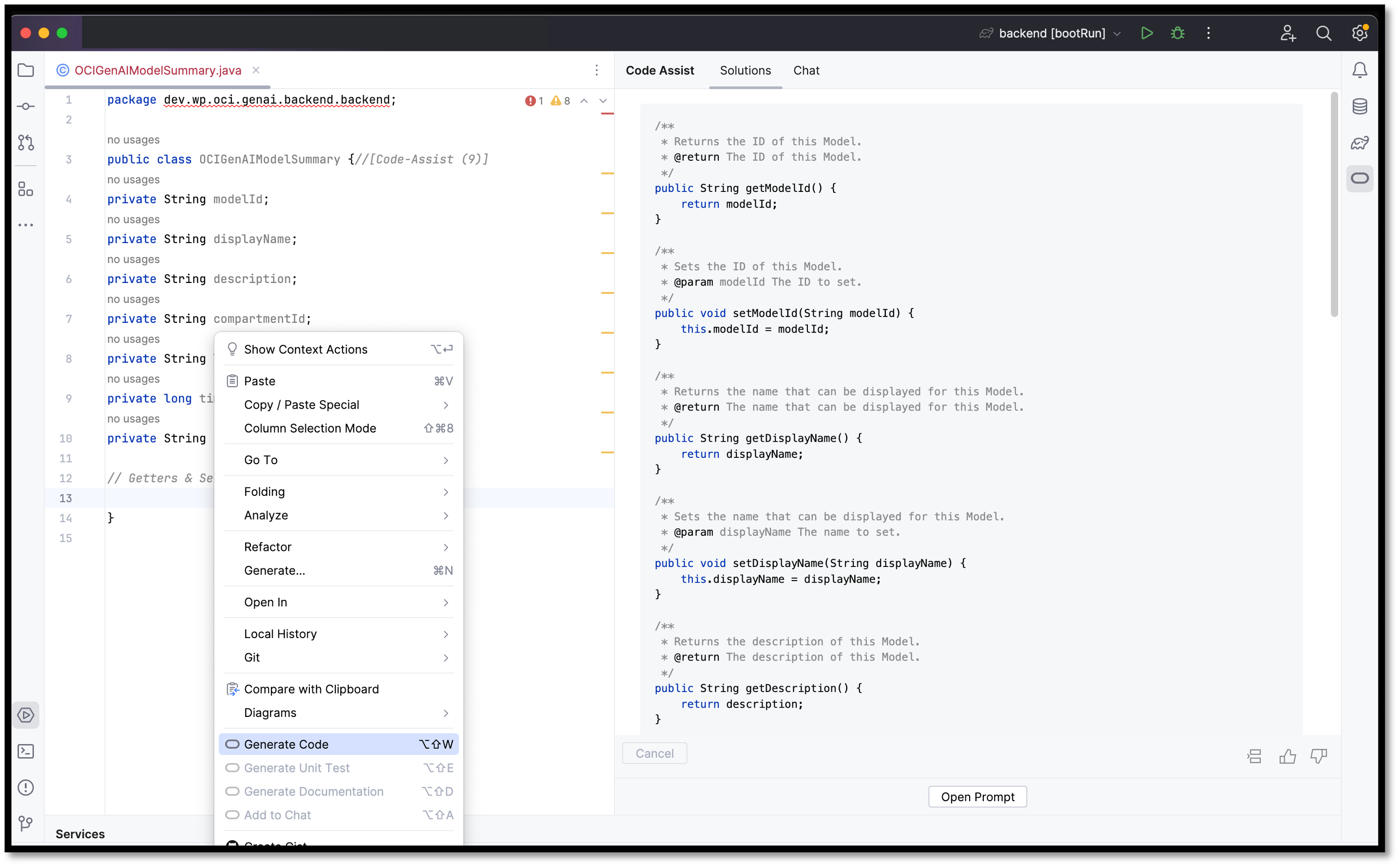This screenshot has height=866, width=1400.
Task: Open Search Everywhere magnifier
Action: pyautogui.click(x=1324, y=33)
